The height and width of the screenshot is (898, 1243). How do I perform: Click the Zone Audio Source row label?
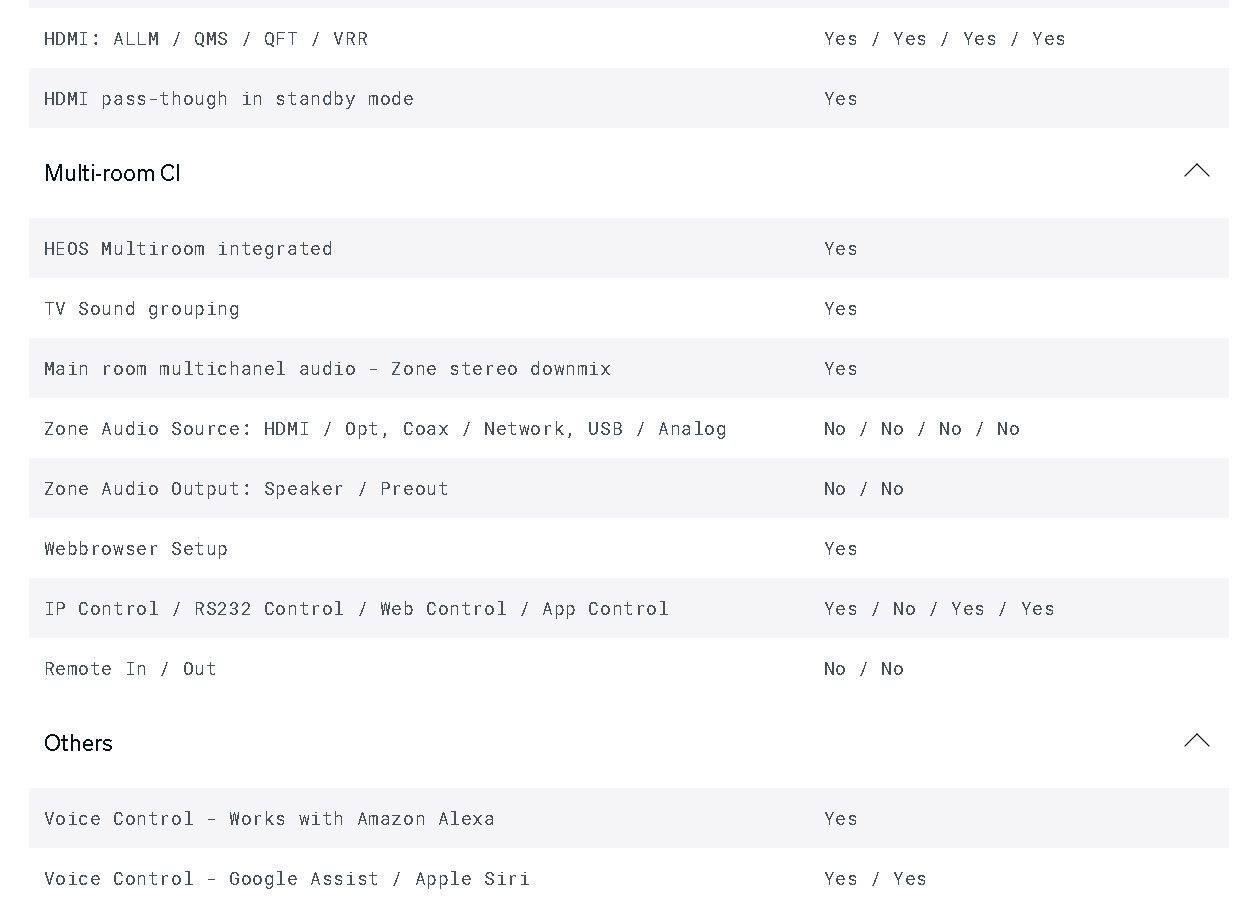click(x=385, y=429)
